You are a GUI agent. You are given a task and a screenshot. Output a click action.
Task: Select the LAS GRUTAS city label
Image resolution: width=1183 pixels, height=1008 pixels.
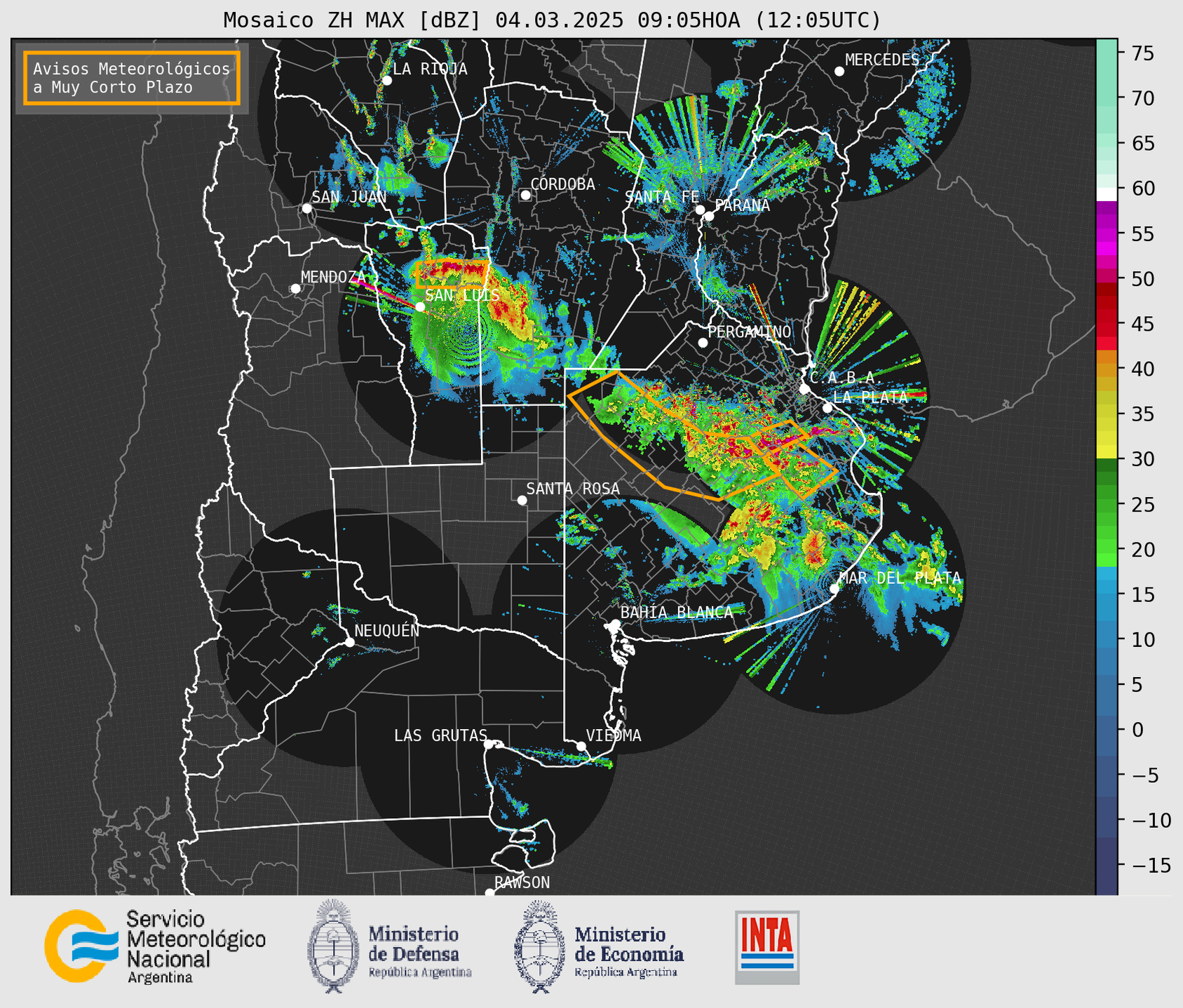(x=440, y=735)
